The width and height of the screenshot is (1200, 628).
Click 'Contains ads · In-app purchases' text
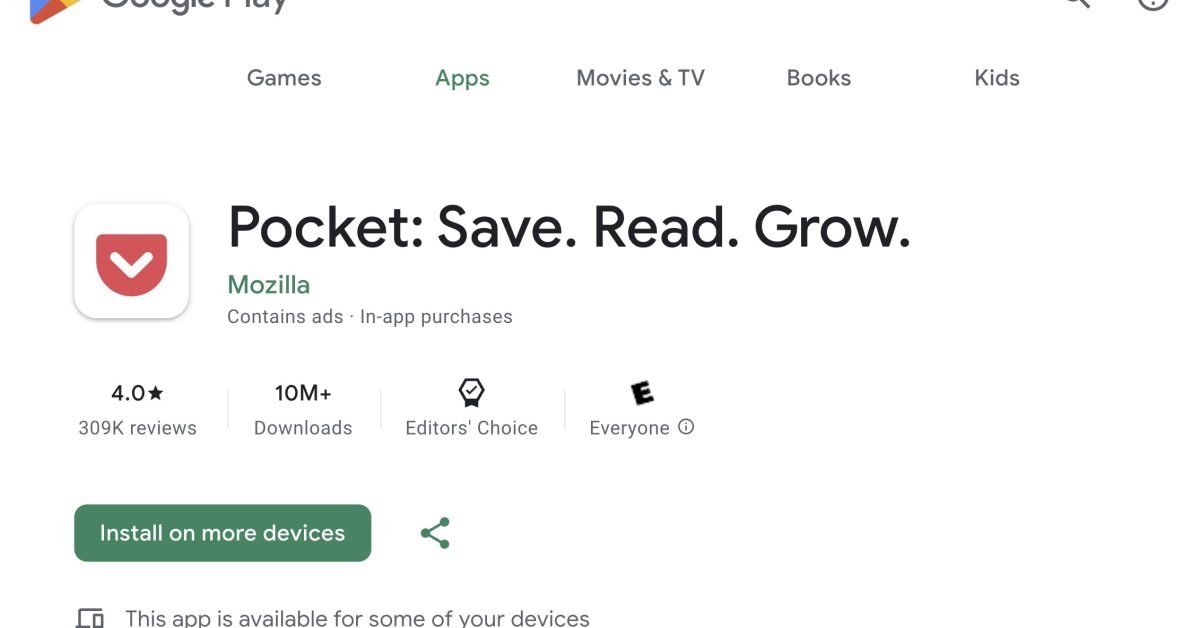coord(370,317)
